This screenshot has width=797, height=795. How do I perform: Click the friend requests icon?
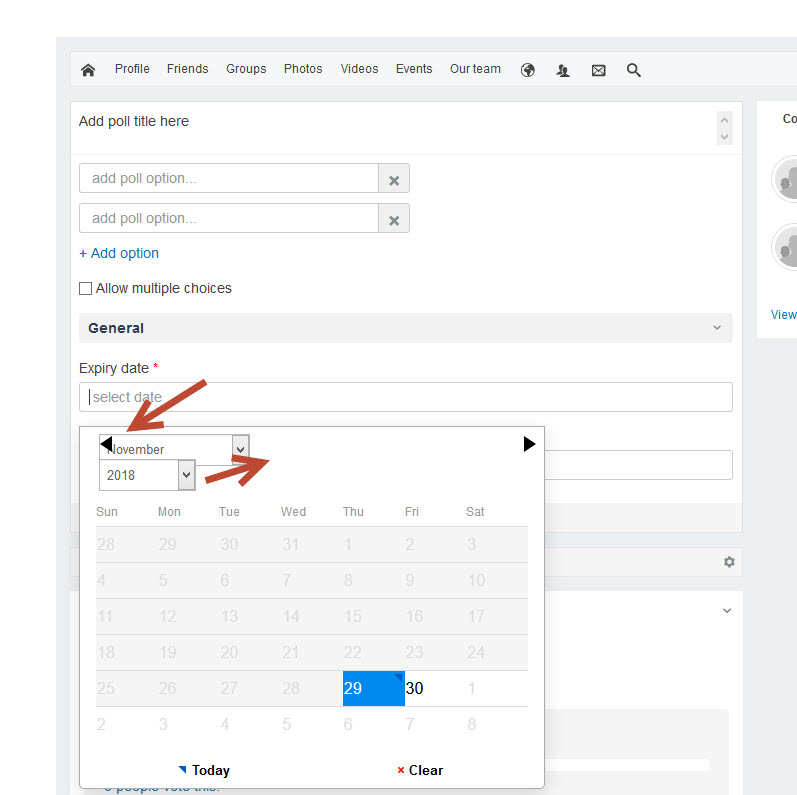[x=563, y=70]
